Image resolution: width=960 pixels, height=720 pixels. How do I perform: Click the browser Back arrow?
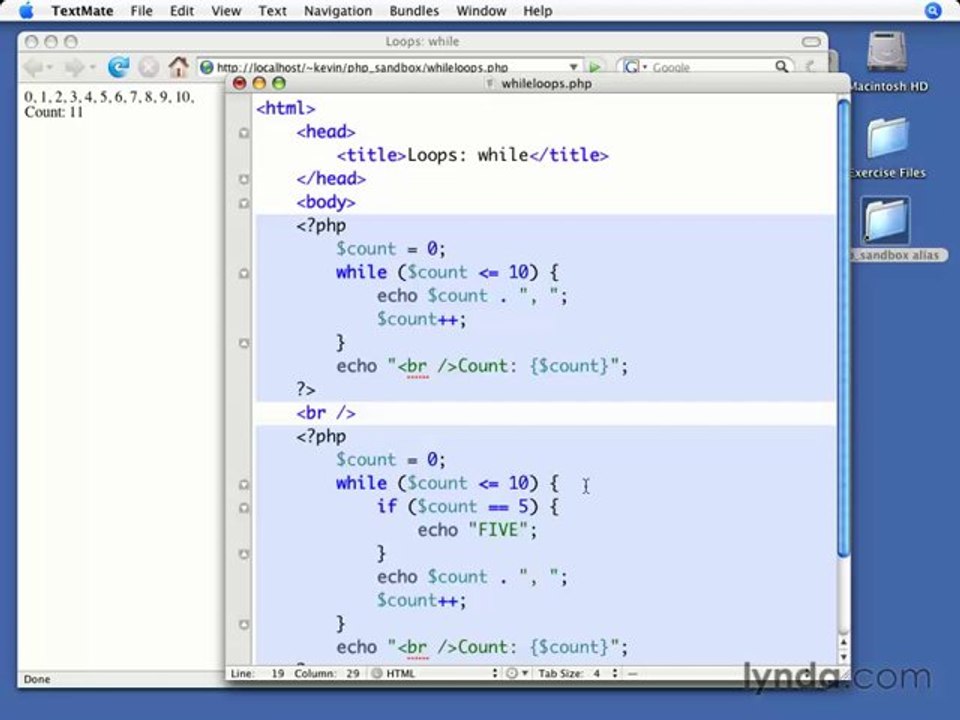(x=34, y=67)
